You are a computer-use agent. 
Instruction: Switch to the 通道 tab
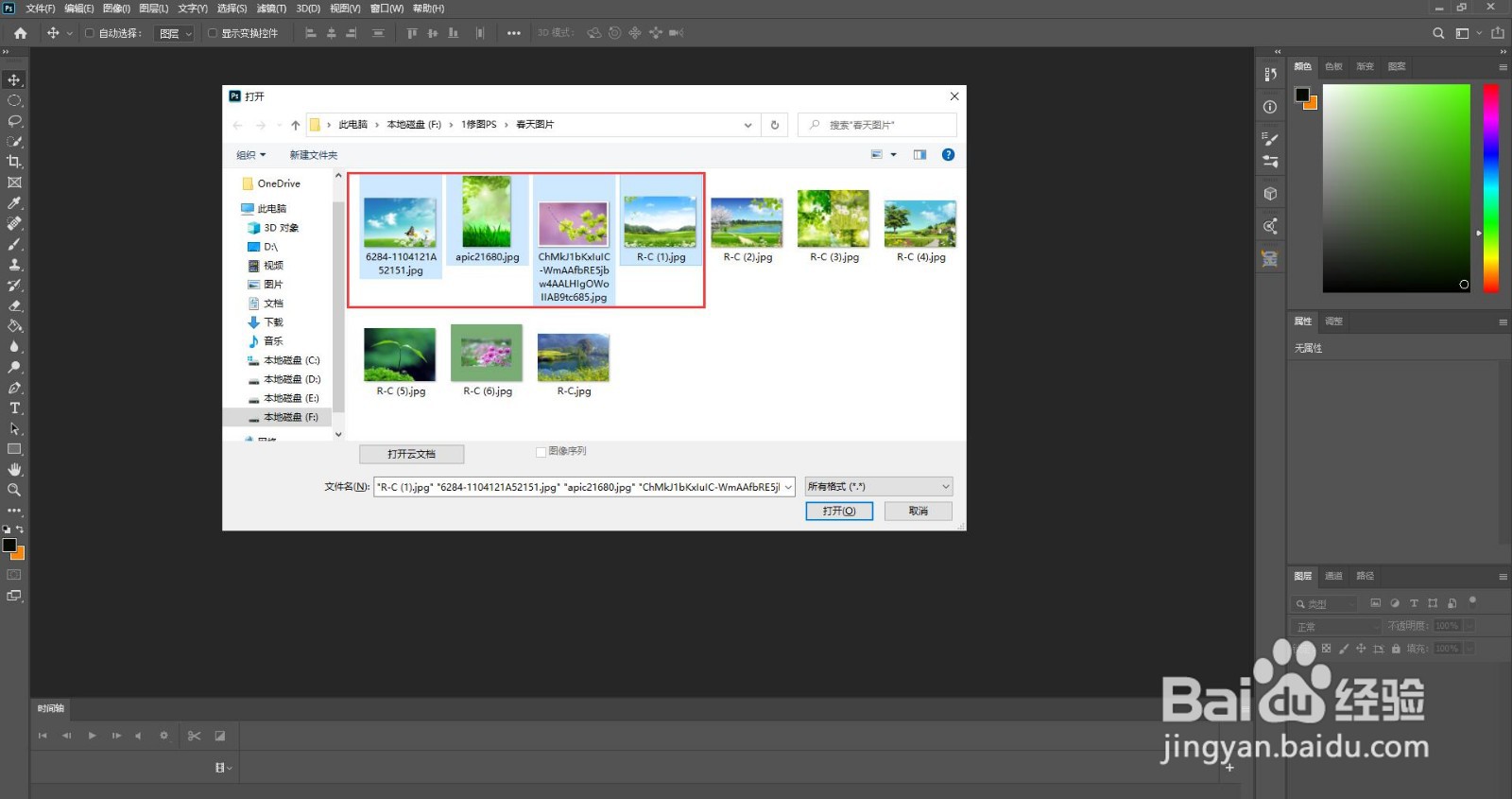[x=1333, y=576]
